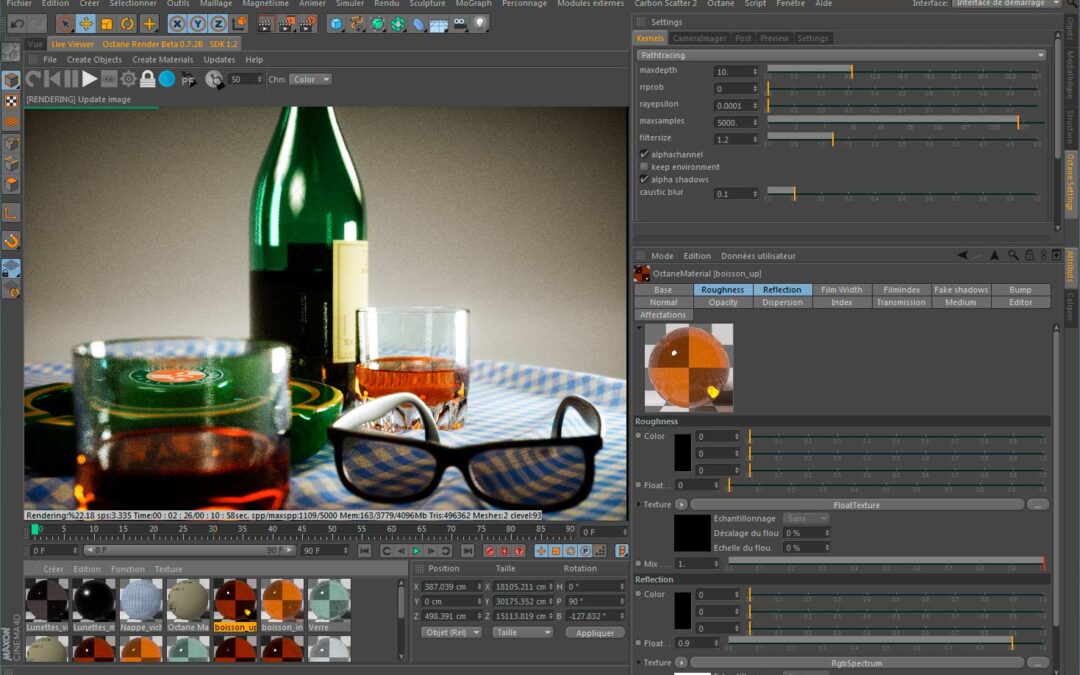Select the Move tool in top toolbar
Viewport: 1080px width, 675px height.
[86, 23]
